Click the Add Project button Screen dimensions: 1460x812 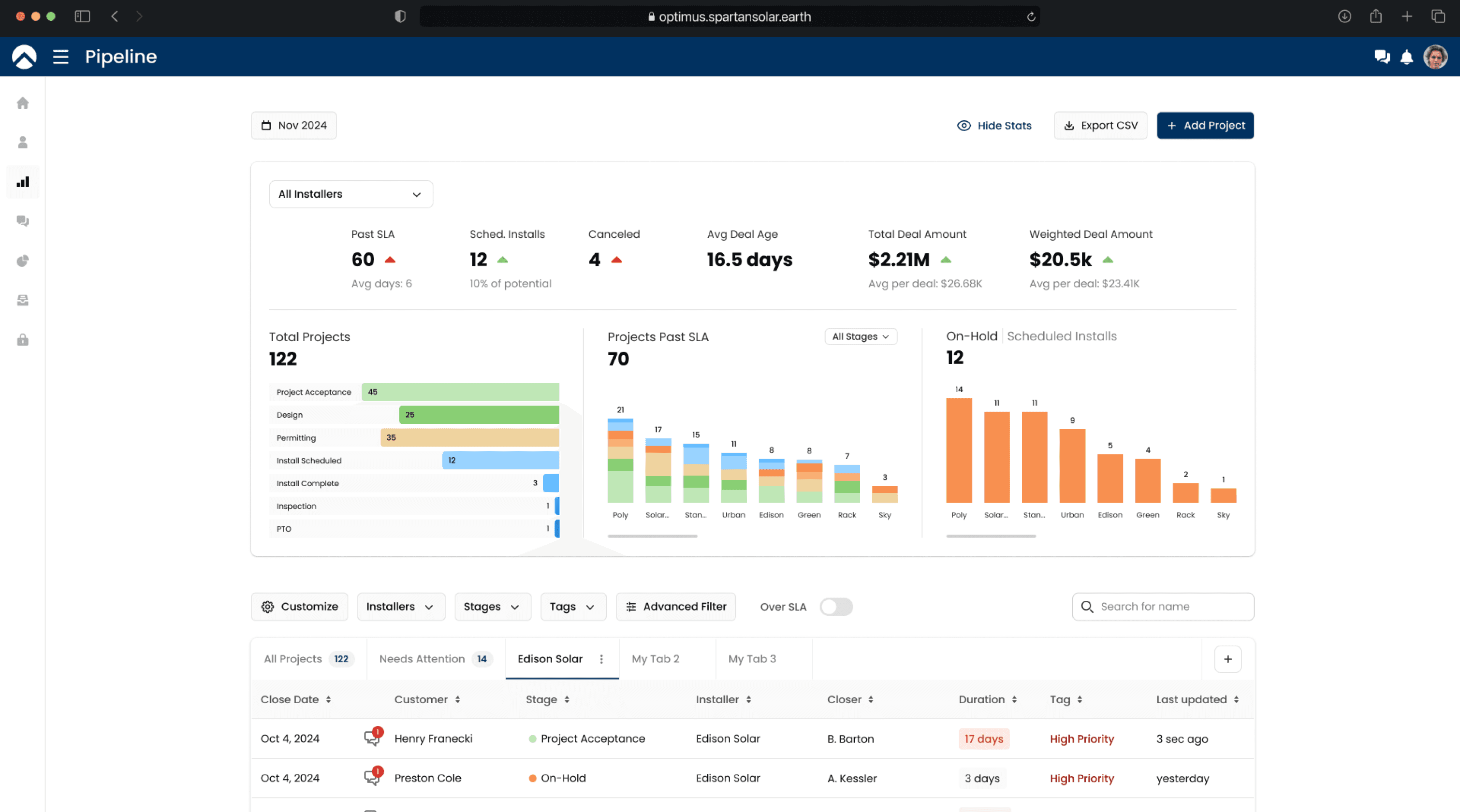pyautogui.click(x=1205, y=125)
